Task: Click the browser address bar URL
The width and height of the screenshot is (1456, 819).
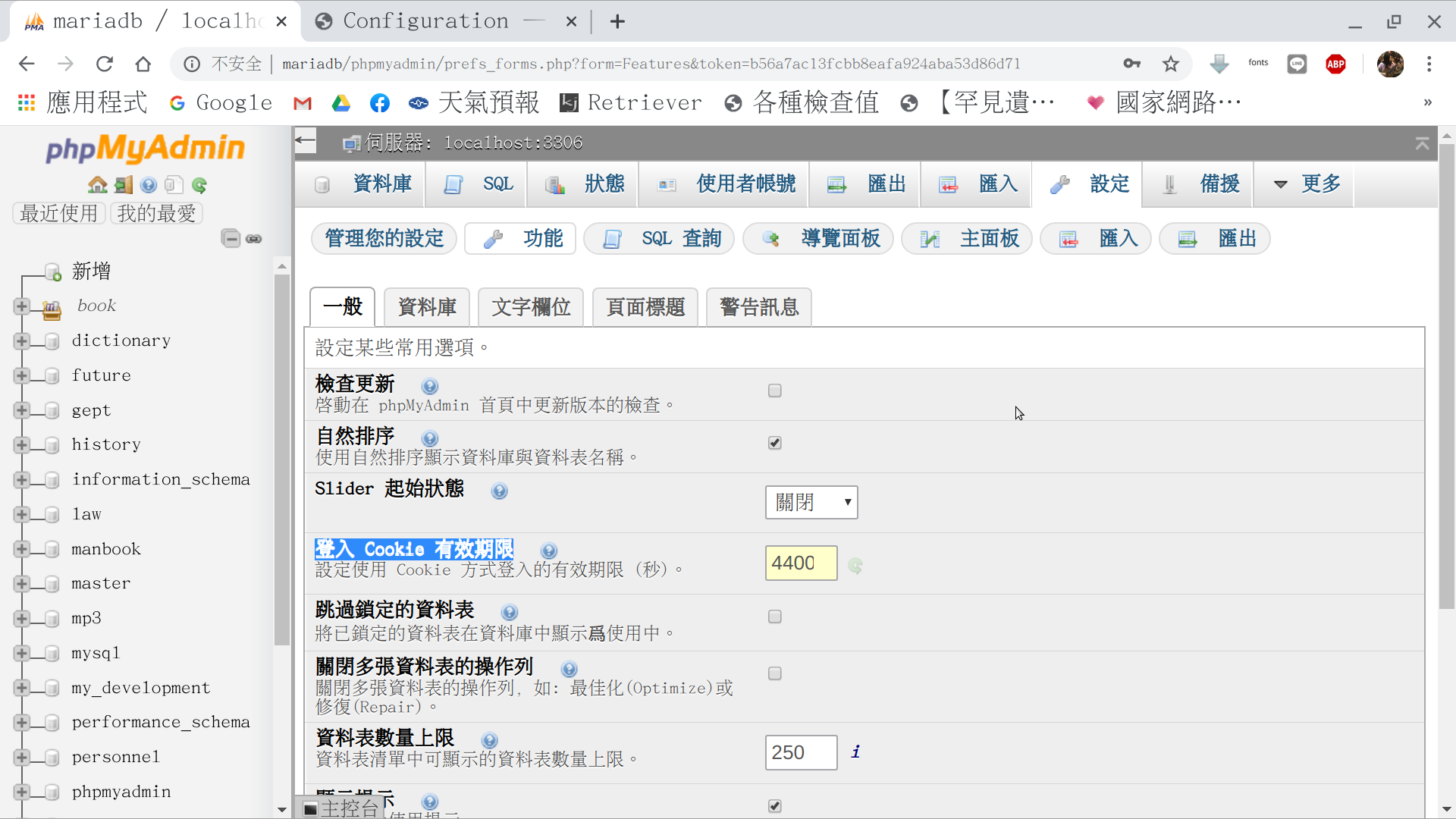Action: tap(651, 64)
